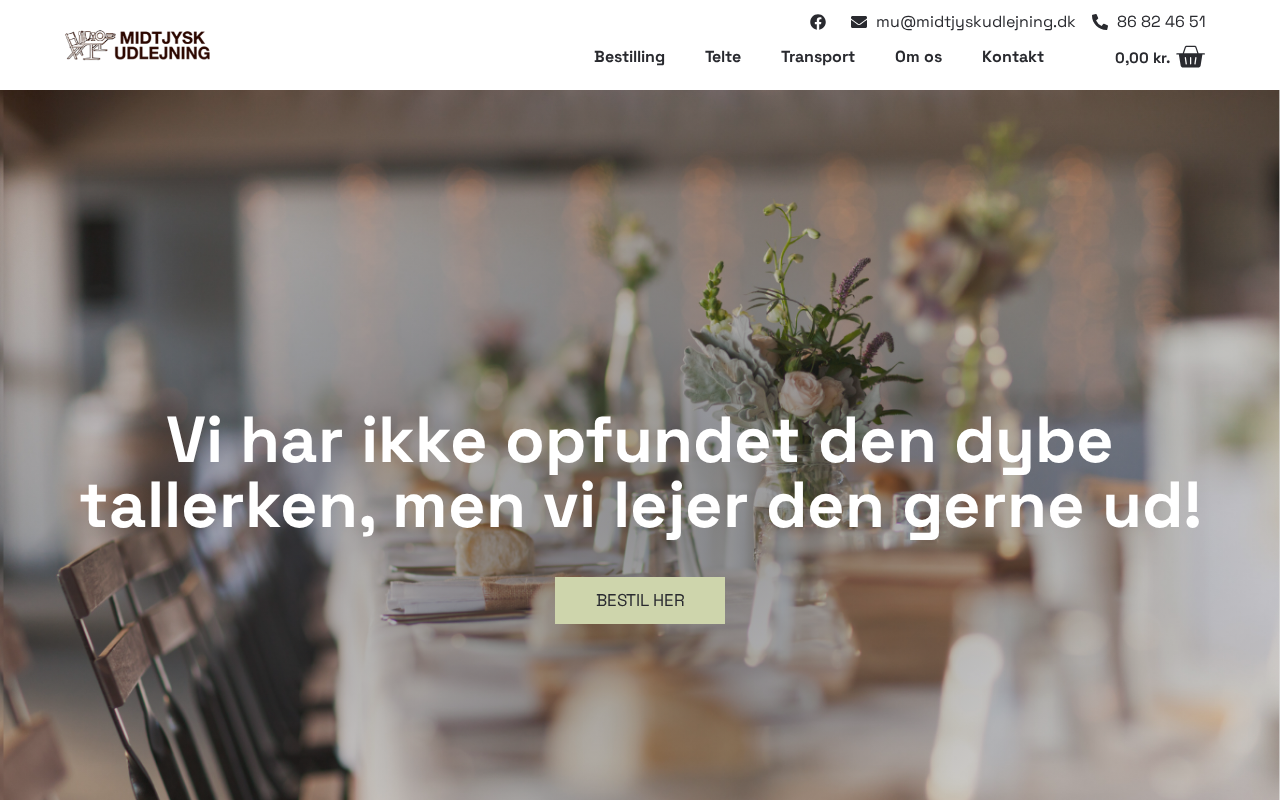The image size is (1280, 800).
Task: Click the Midtjysk Udlejning logo
Action: click(x=138, y=45)
